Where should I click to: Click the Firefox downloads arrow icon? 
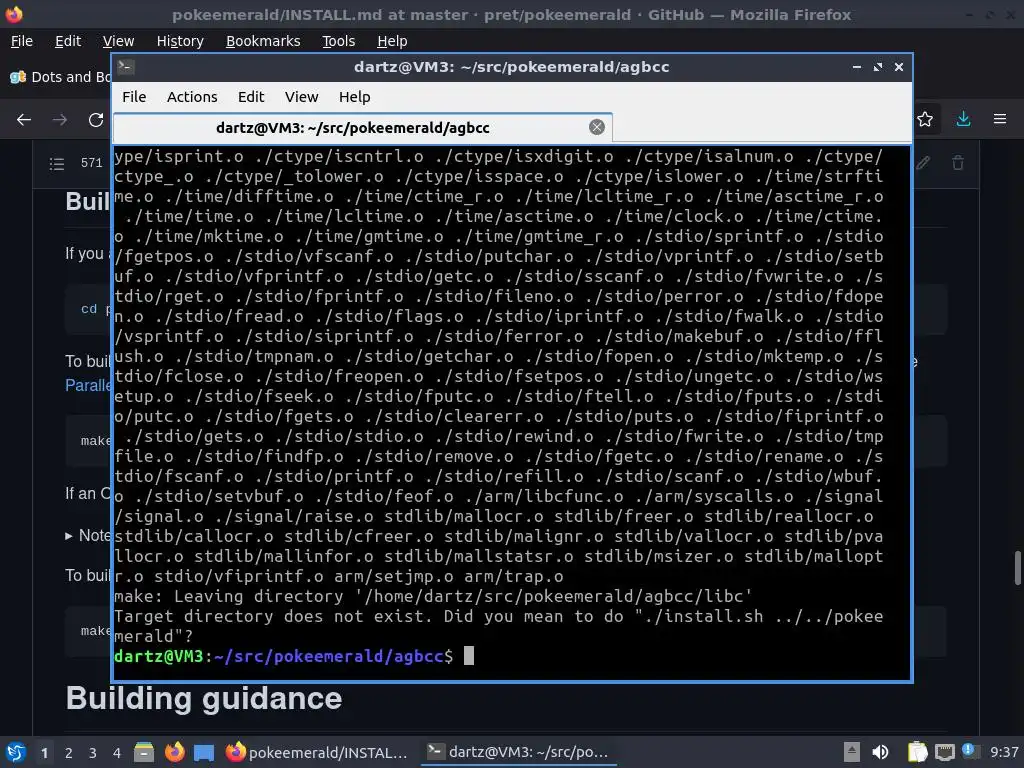tap(963, 119)
